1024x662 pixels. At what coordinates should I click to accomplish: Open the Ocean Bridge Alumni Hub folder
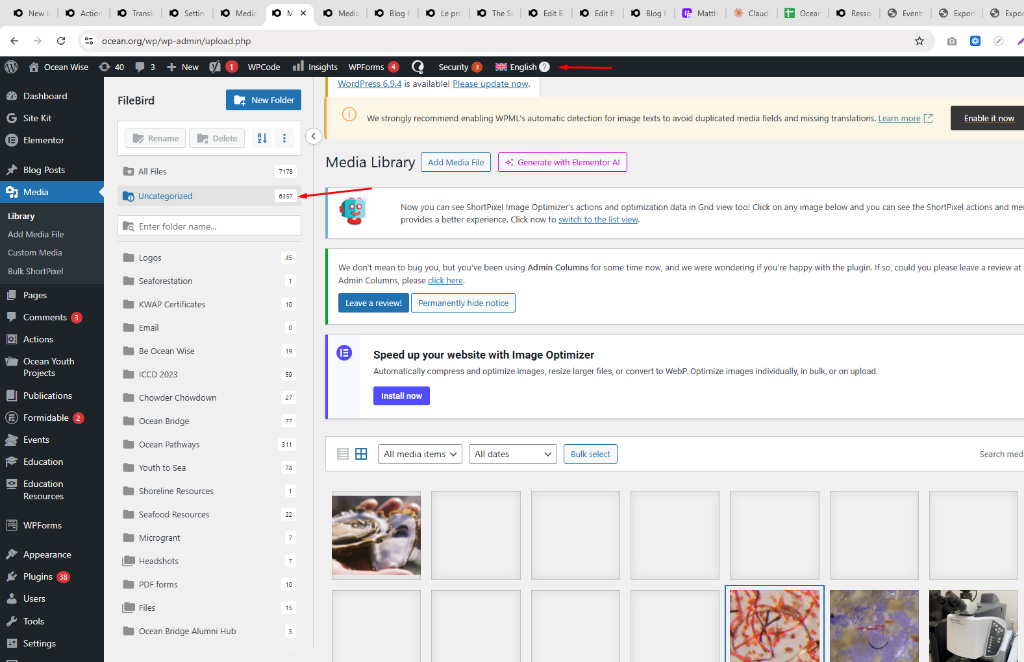point(209,631)
